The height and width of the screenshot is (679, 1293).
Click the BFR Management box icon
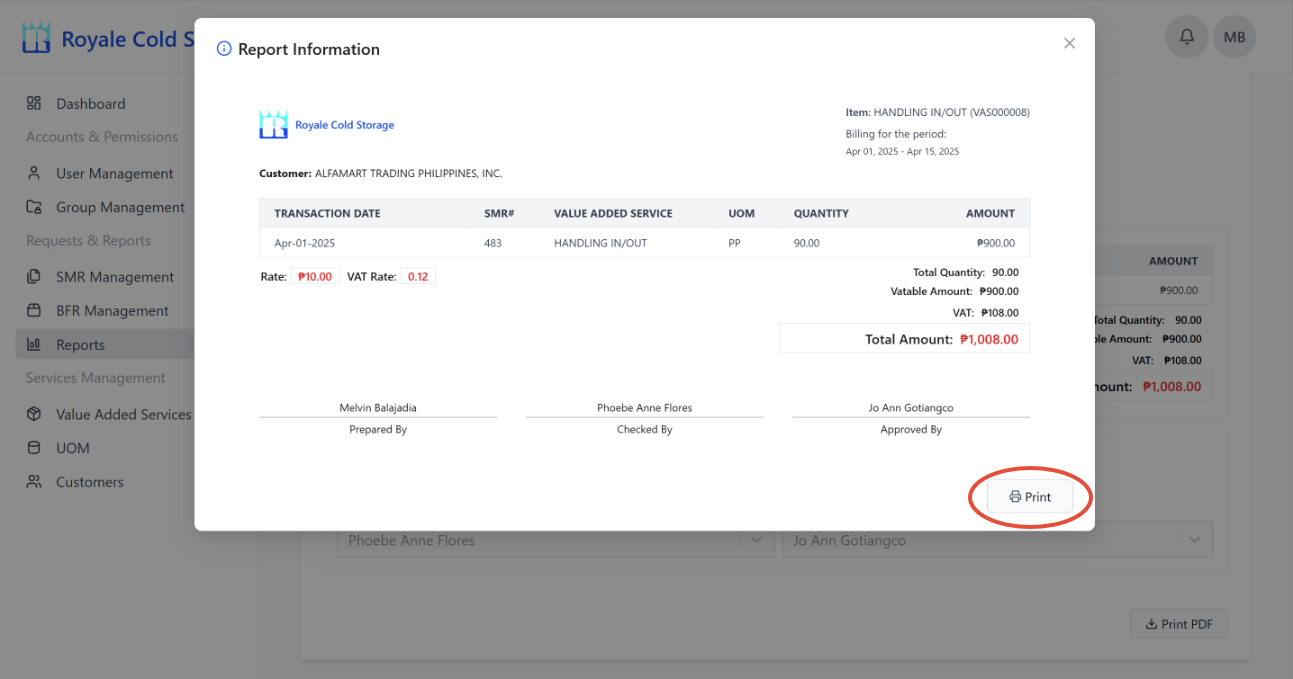pos(34,310)
